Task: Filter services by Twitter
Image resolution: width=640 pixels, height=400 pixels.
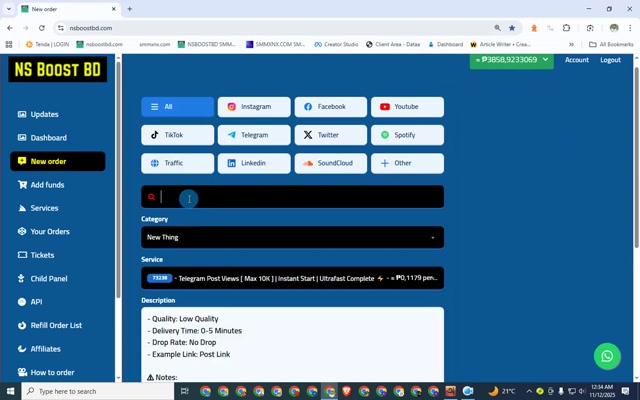Action: tap(331, 135)
